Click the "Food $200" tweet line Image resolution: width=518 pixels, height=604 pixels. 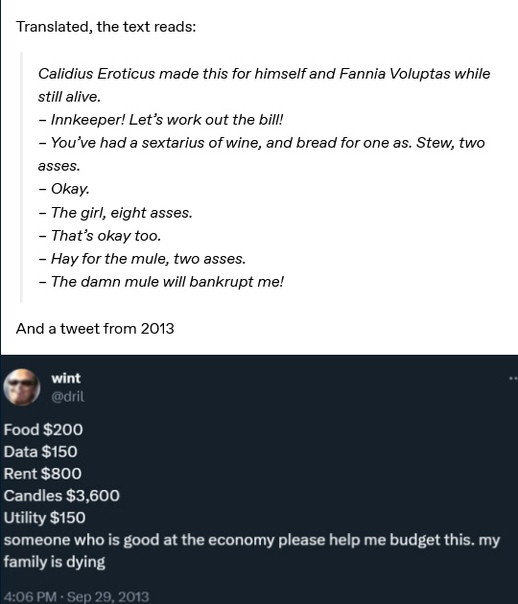(43, 430)
